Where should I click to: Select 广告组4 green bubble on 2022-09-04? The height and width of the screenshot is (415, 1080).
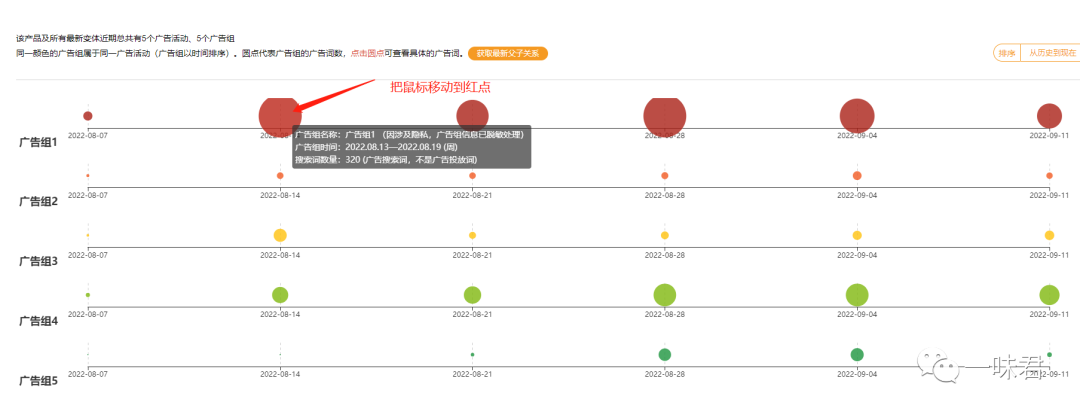pos(857,295)
